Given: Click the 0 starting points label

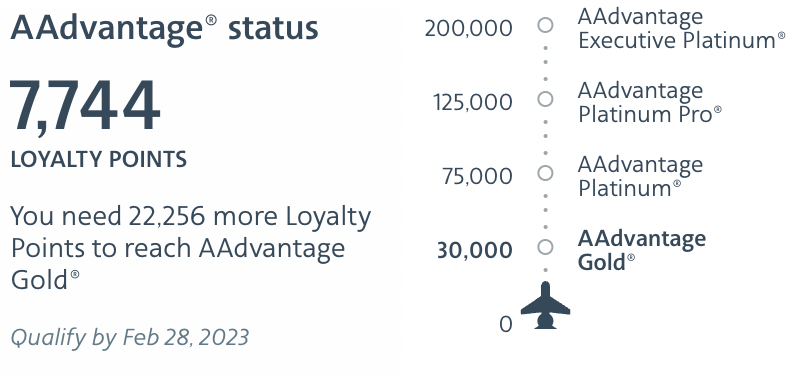Looking at the screenshot, I should [x=506, y=324].
